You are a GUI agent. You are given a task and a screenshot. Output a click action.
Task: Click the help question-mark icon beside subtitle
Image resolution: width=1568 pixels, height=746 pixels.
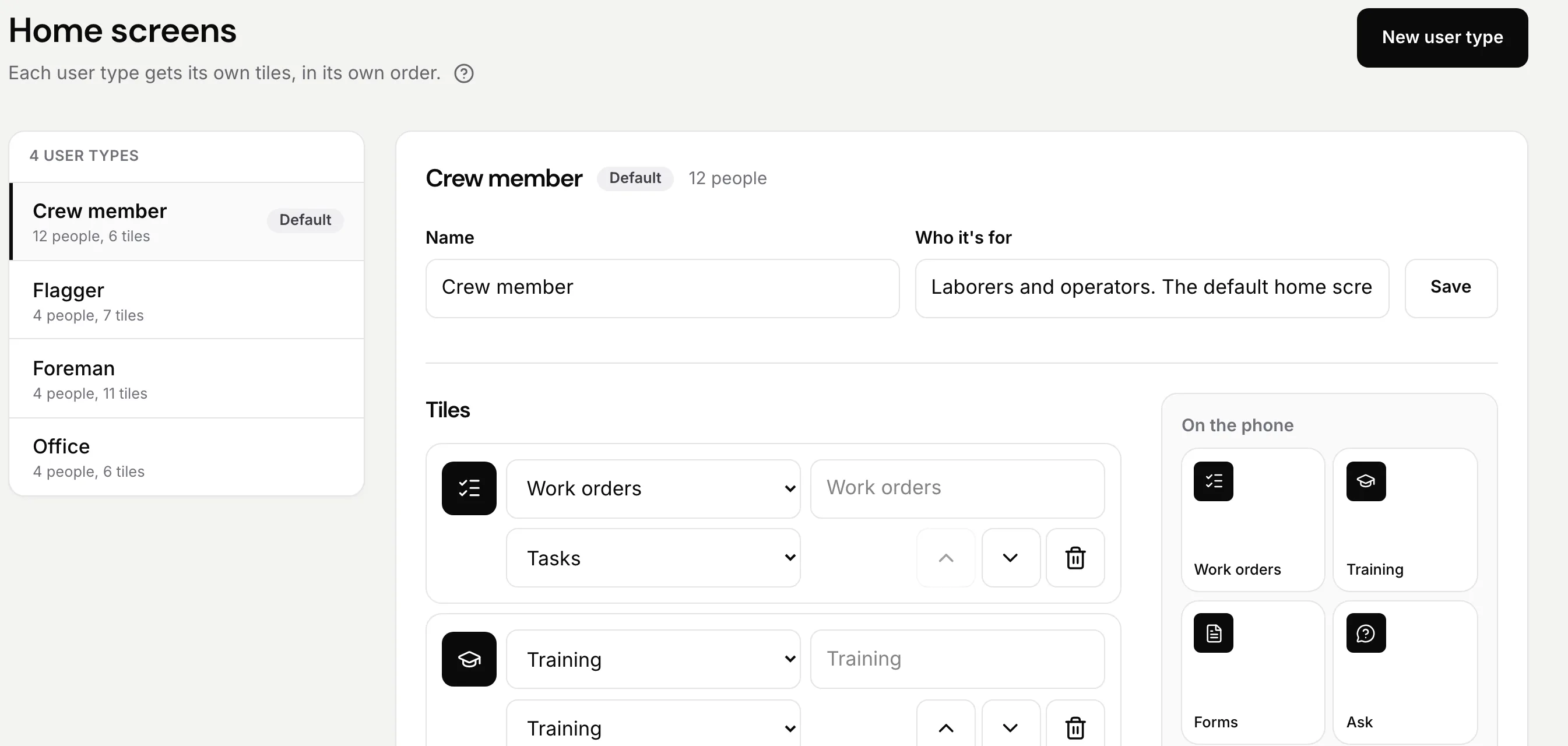464,73
